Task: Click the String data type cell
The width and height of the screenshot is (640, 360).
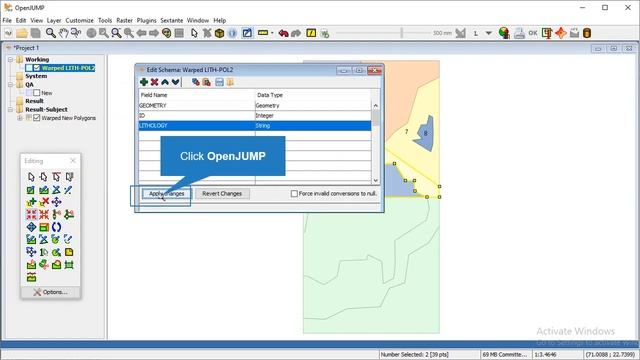Action: pyautogui.click(x=313, y=126)
